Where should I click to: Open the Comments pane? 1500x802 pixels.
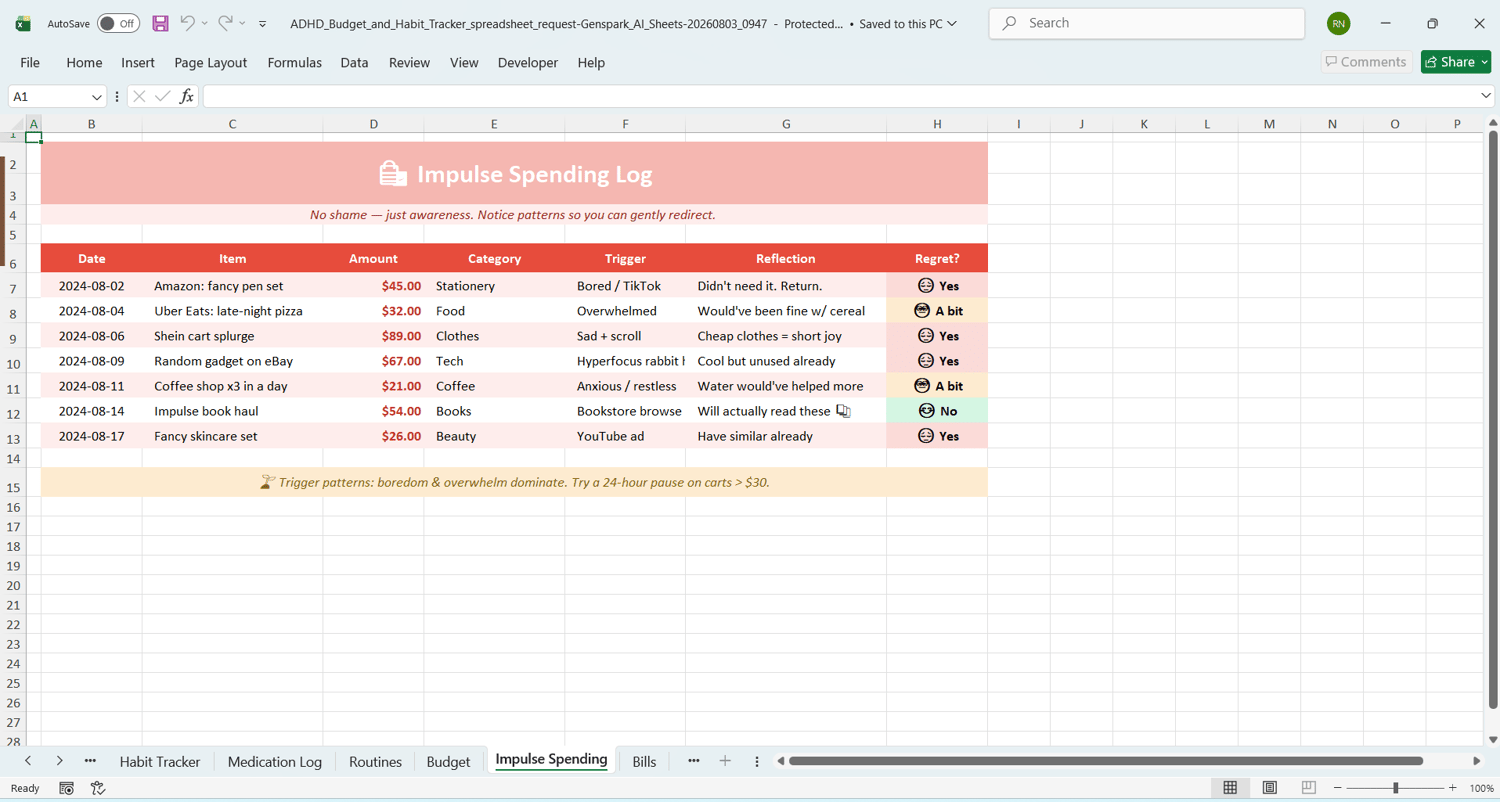tap(1366, 62)
